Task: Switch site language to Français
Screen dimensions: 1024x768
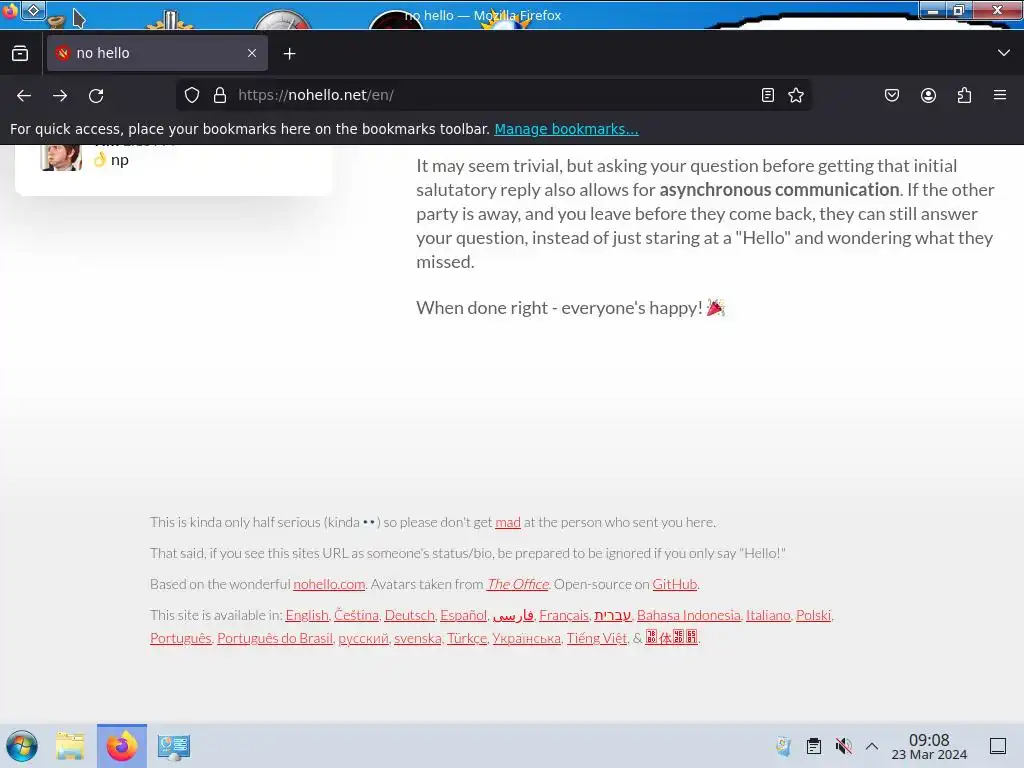Action: point(564,615)
